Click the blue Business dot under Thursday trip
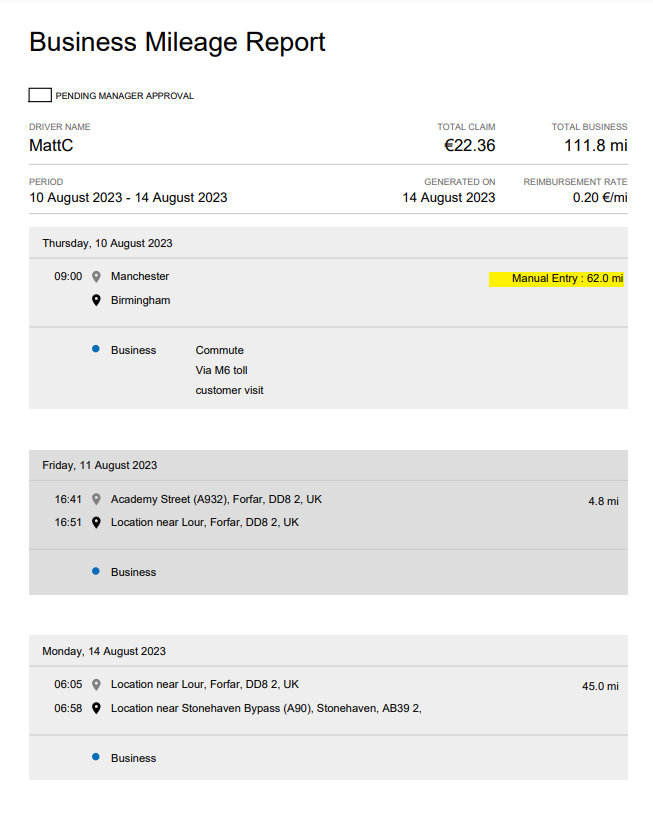This screenshot has width=653, height=816. coord(96,349)
